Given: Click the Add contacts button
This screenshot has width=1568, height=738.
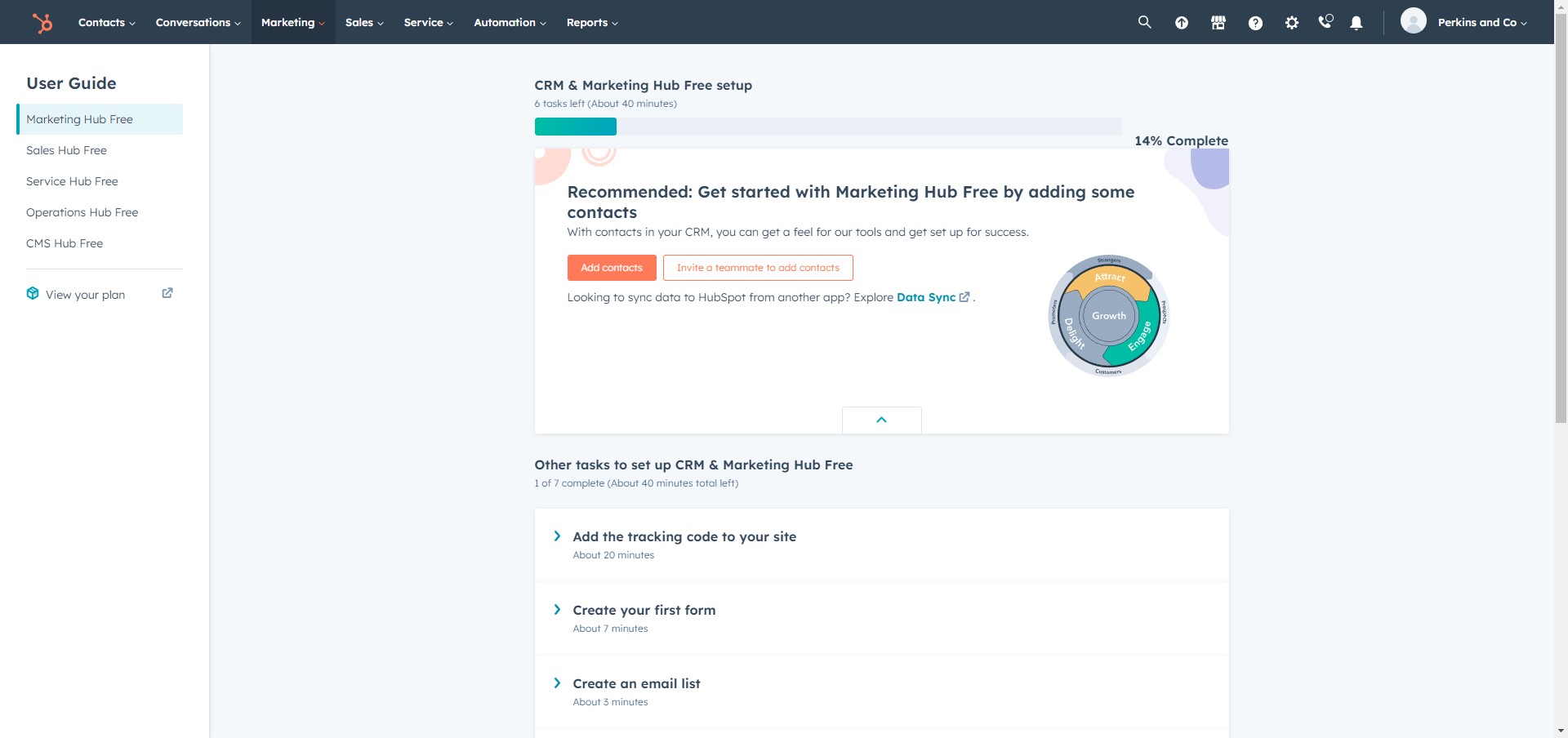Looking at the screenshot, I should (x=612, y=268).
